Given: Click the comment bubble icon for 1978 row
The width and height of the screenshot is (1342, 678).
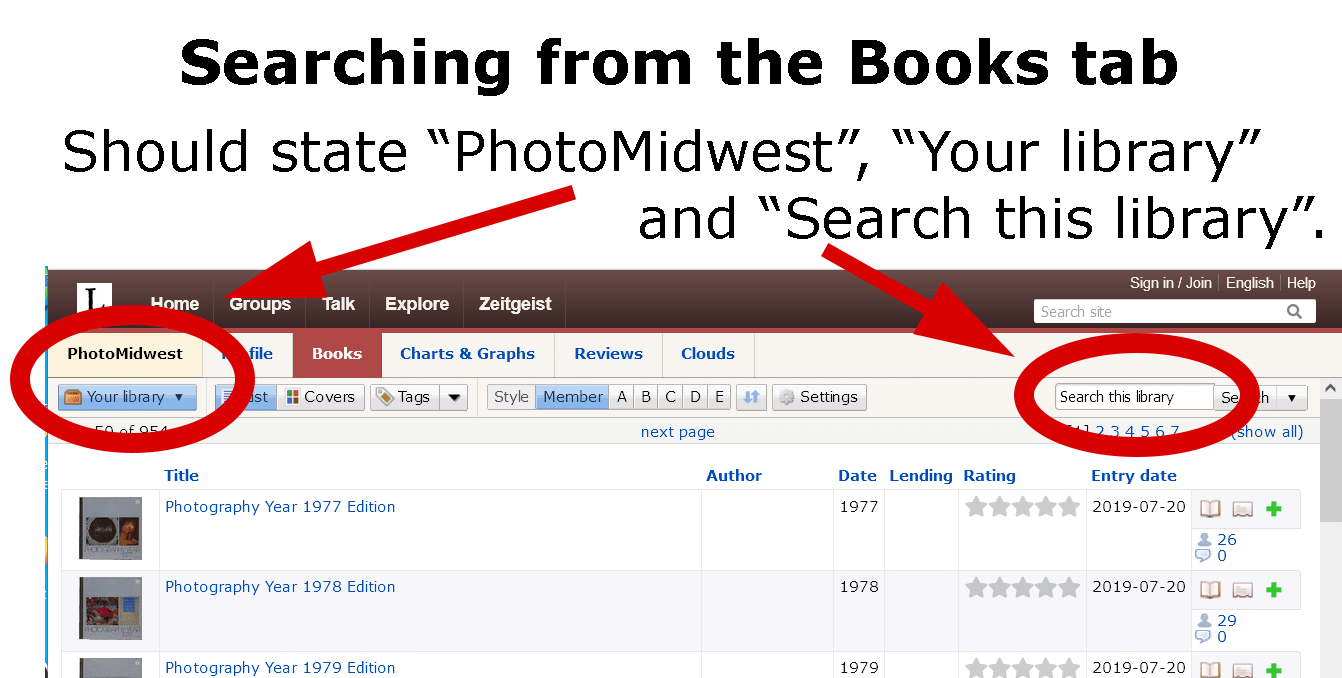Looking at the screenshot, I should coord(1204,637).
